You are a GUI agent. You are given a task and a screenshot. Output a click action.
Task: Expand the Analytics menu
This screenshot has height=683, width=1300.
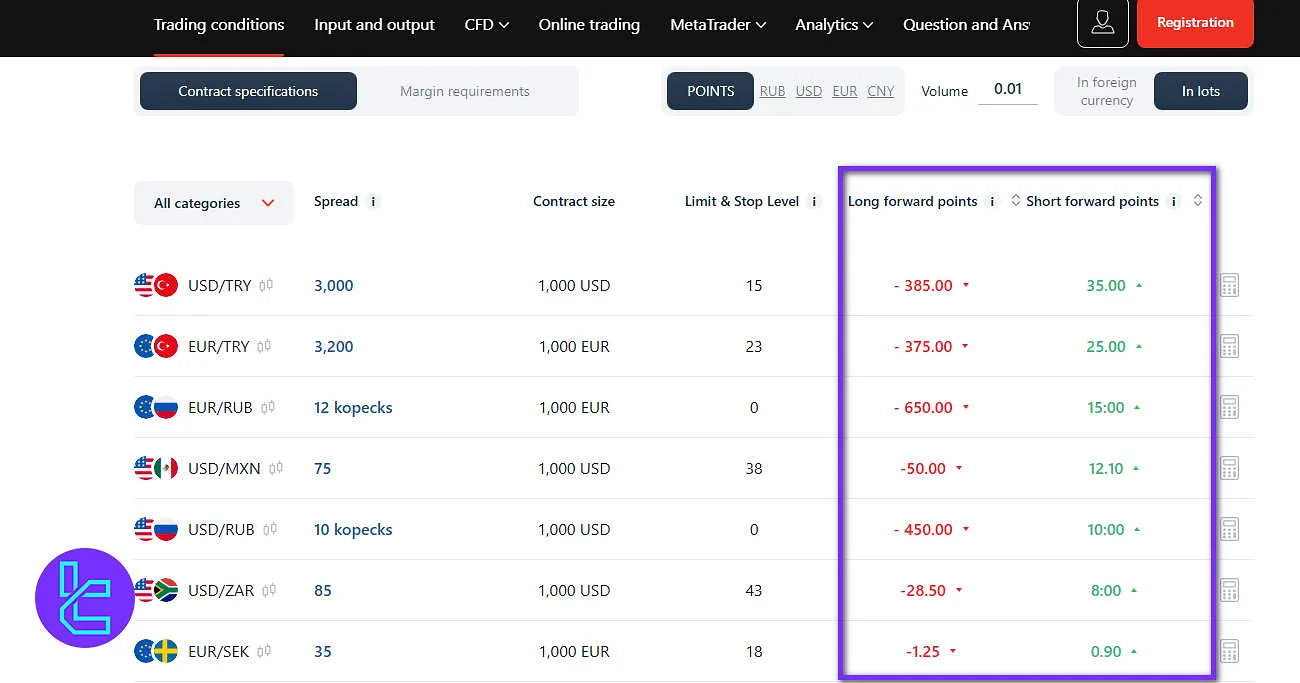[833, 24]
